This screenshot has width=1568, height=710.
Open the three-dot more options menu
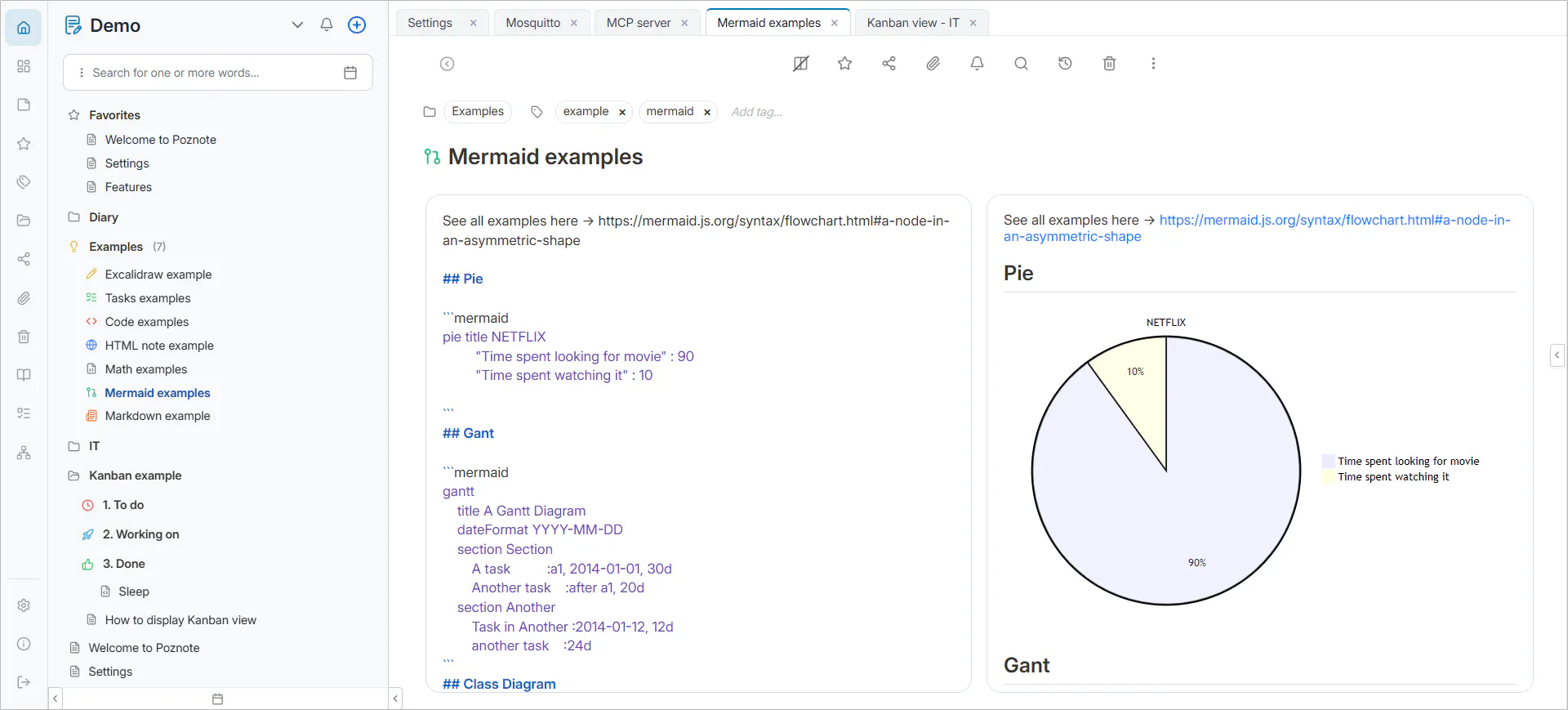[1154, 64]
